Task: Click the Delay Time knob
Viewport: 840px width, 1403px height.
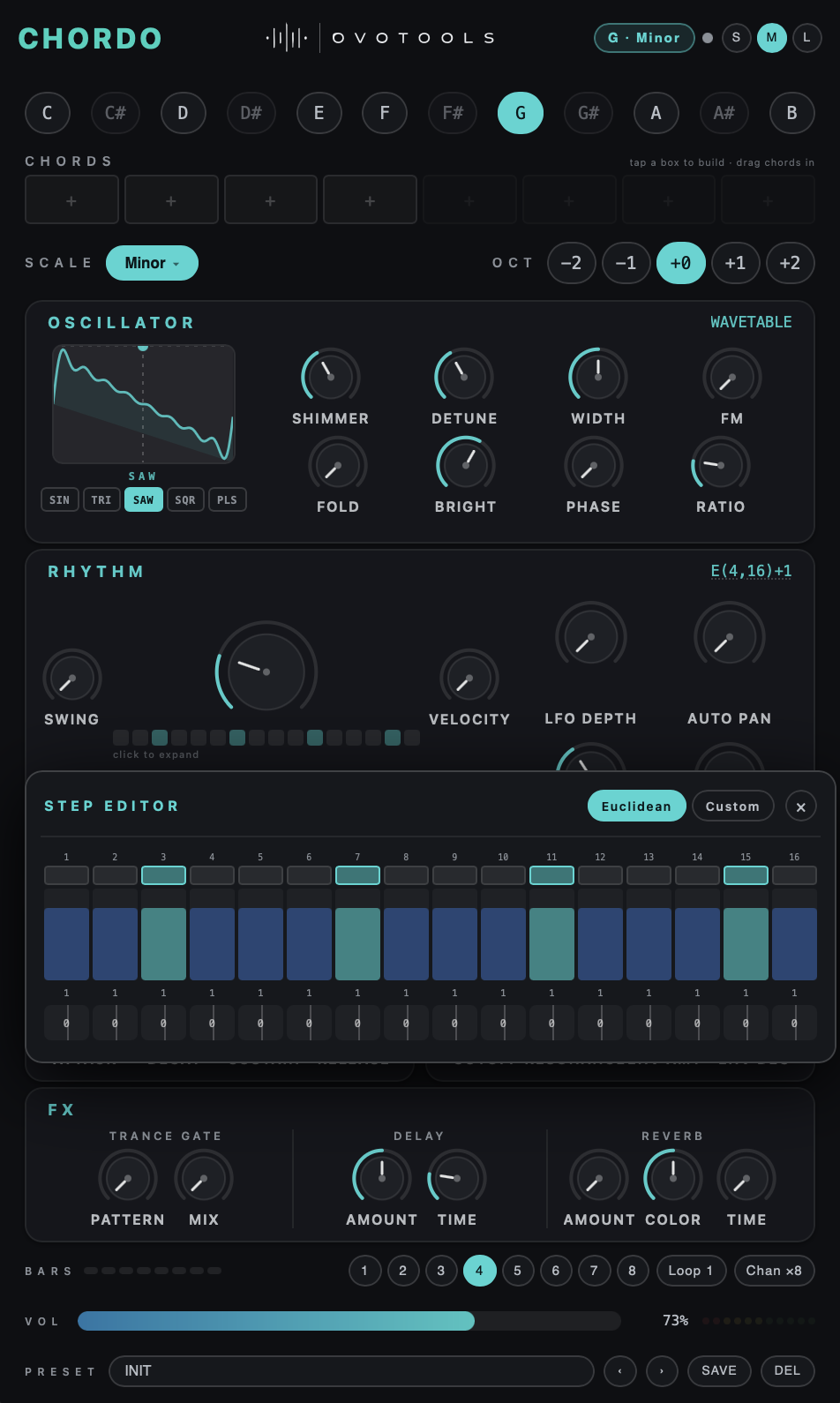Action: coord(457,1179)
